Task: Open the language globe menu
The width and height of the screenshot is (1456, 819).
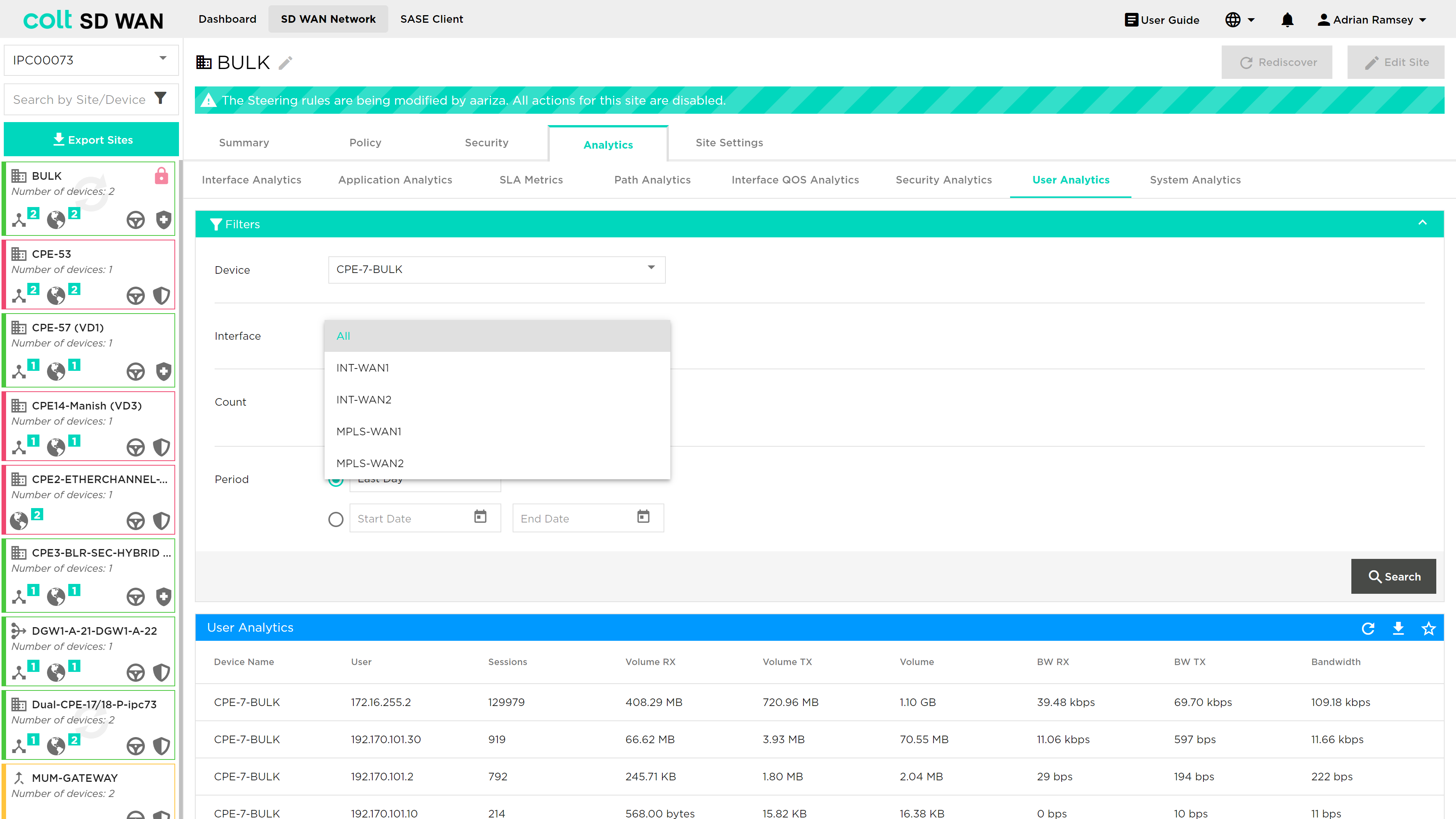Action: click(1239, 20)
